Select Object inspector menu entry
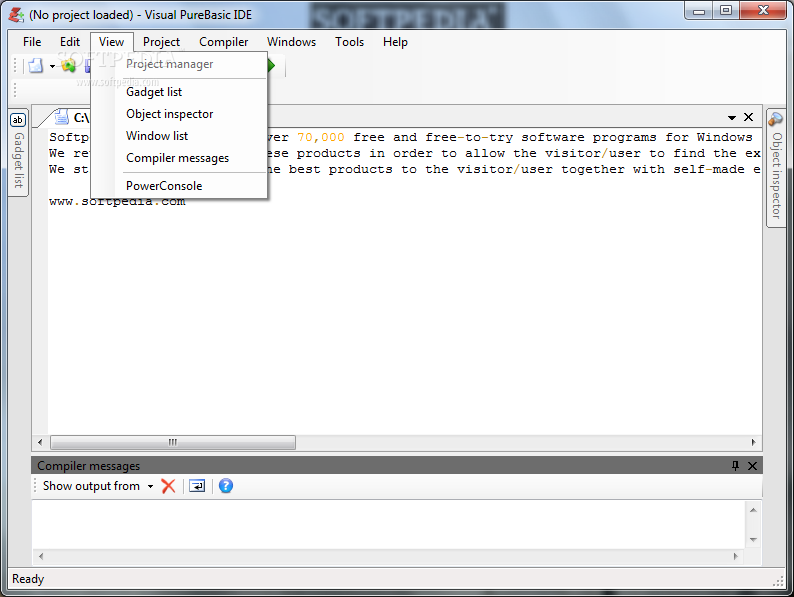Image resolution: width=794 pixels, height=597 pixels. point(179,114)
